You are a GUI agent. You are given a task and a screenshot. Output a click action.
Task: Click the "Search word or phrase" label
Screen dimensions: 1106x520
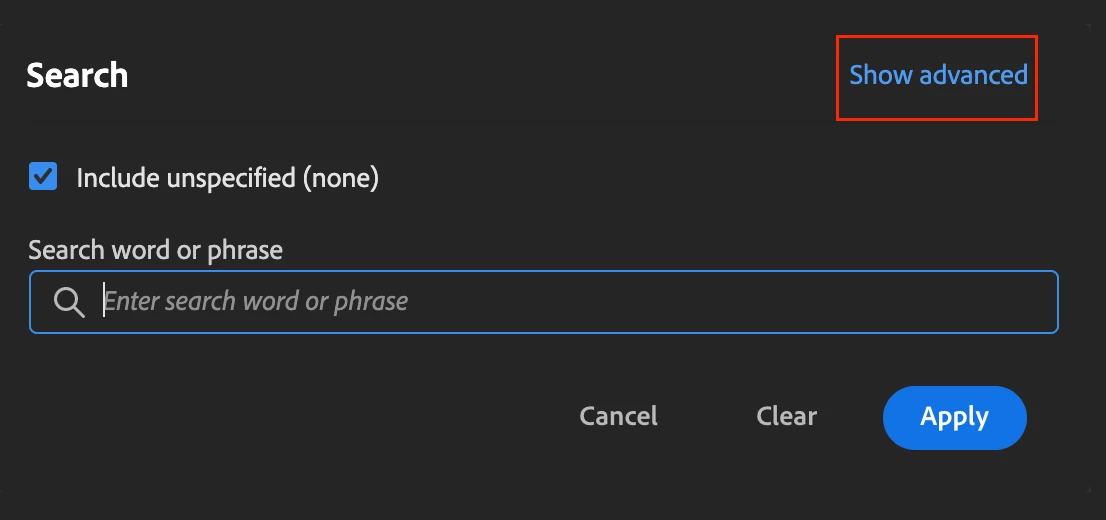tap(155, 250)
